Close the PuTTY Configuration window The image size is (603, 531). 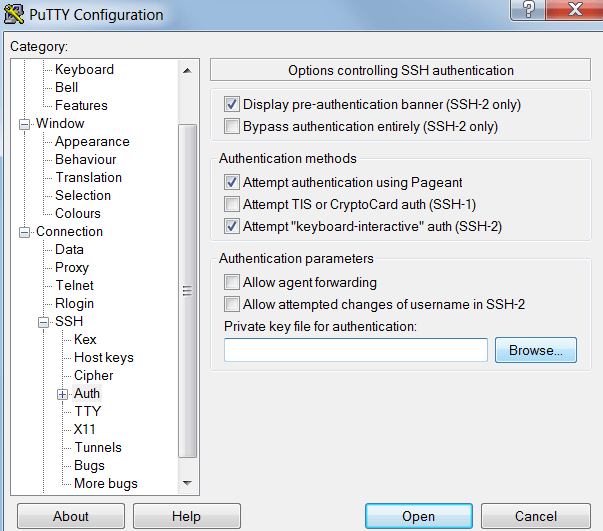[x=575, y=9]
